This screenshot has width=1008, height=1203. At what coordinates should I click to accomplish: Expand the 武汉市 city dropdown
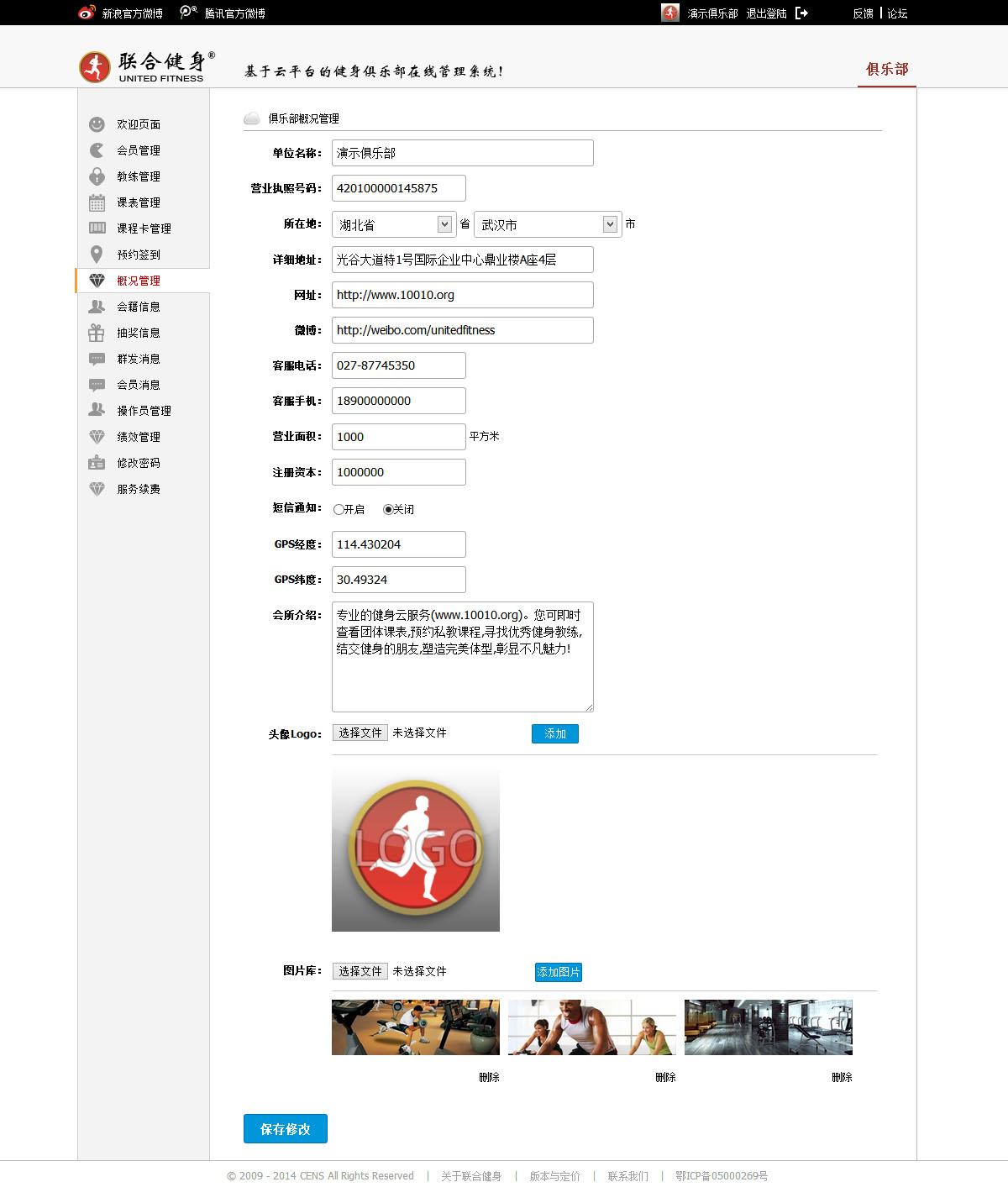pos(548,224)
